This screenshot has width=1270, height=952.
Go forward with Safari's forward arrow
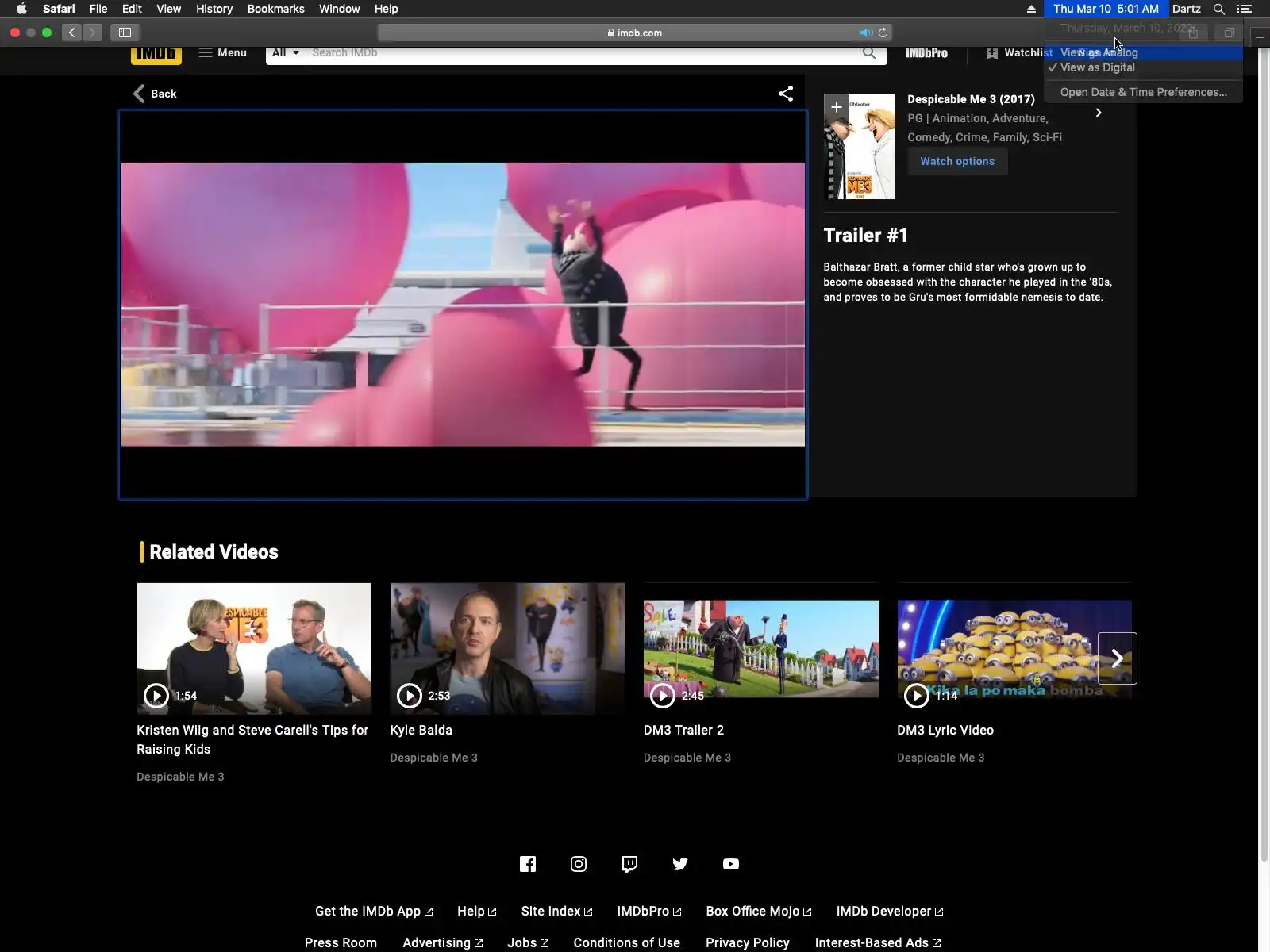pos(93,33)
